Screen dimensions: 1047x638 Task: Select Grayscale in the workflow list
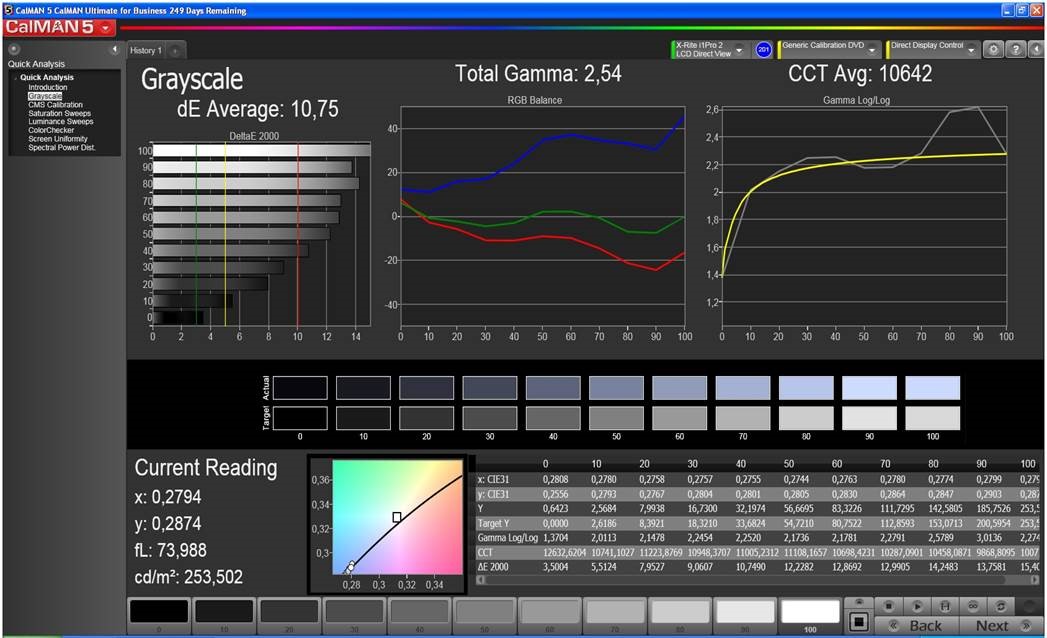[x=45, y=96]
